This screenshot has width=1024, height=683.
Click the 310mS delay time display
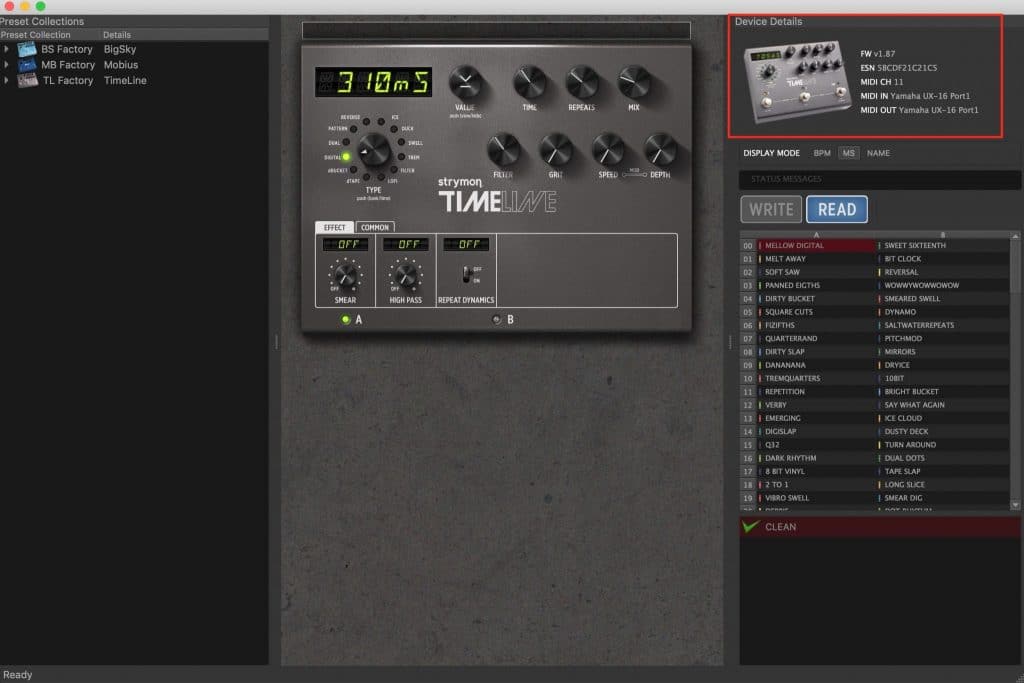[x=374, y=82]
